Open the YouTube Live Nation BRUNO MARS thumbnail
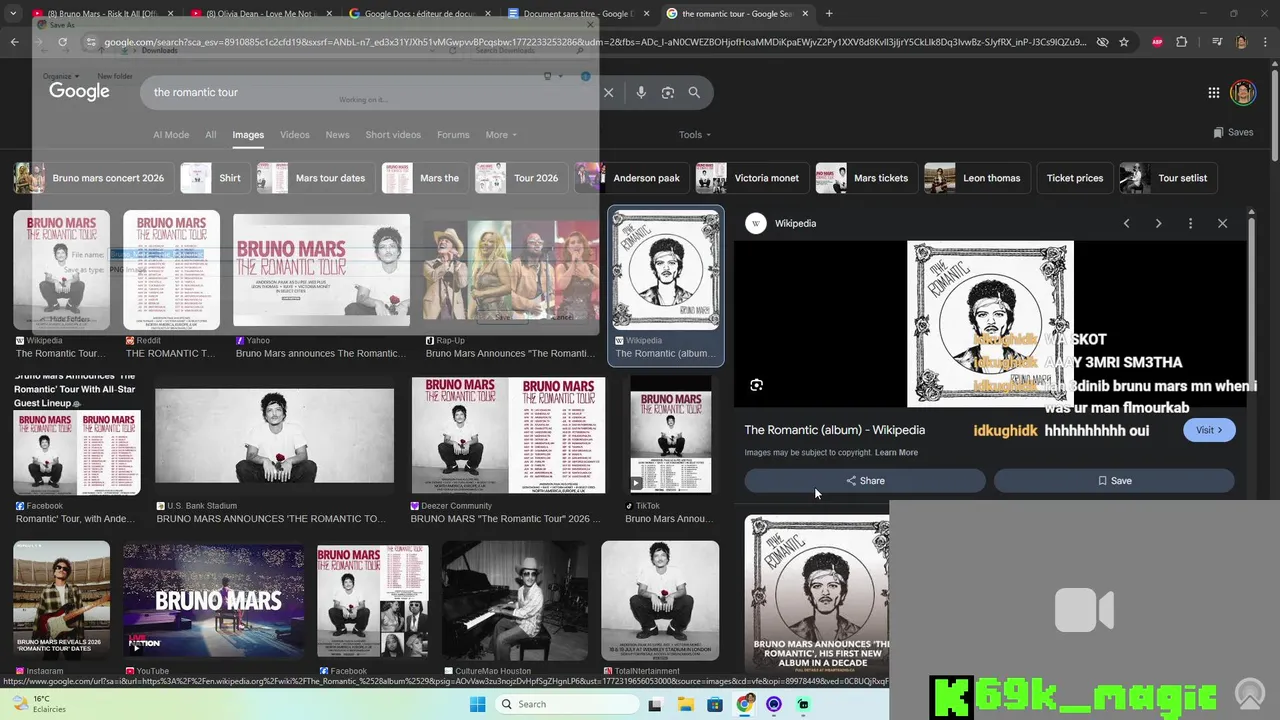Screen dimensions: 1280x720 pyautogui.click(x=213, y=599)
